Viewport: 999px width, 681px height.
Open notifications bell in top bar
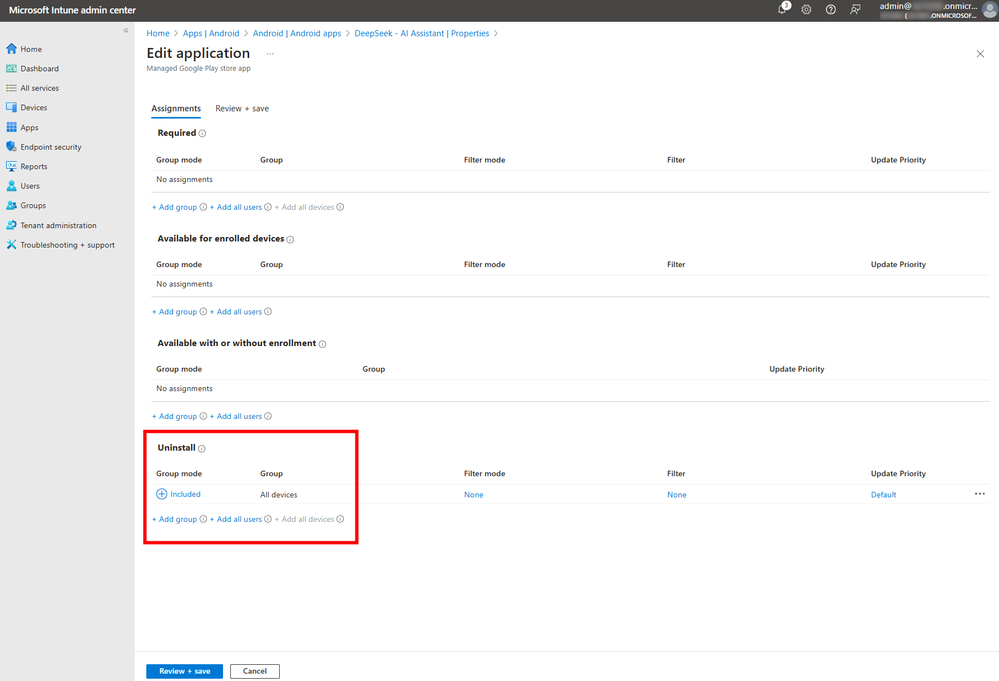pos(782,9)
